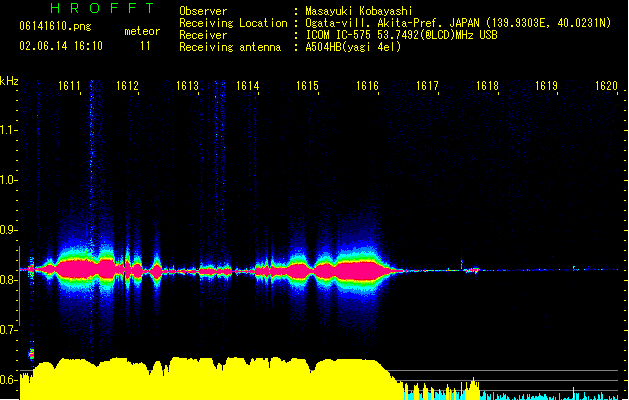Click the 1620 time axis marker
This screenshot has height=400, width=629.
pyautogui.click(x=606, y=85)
